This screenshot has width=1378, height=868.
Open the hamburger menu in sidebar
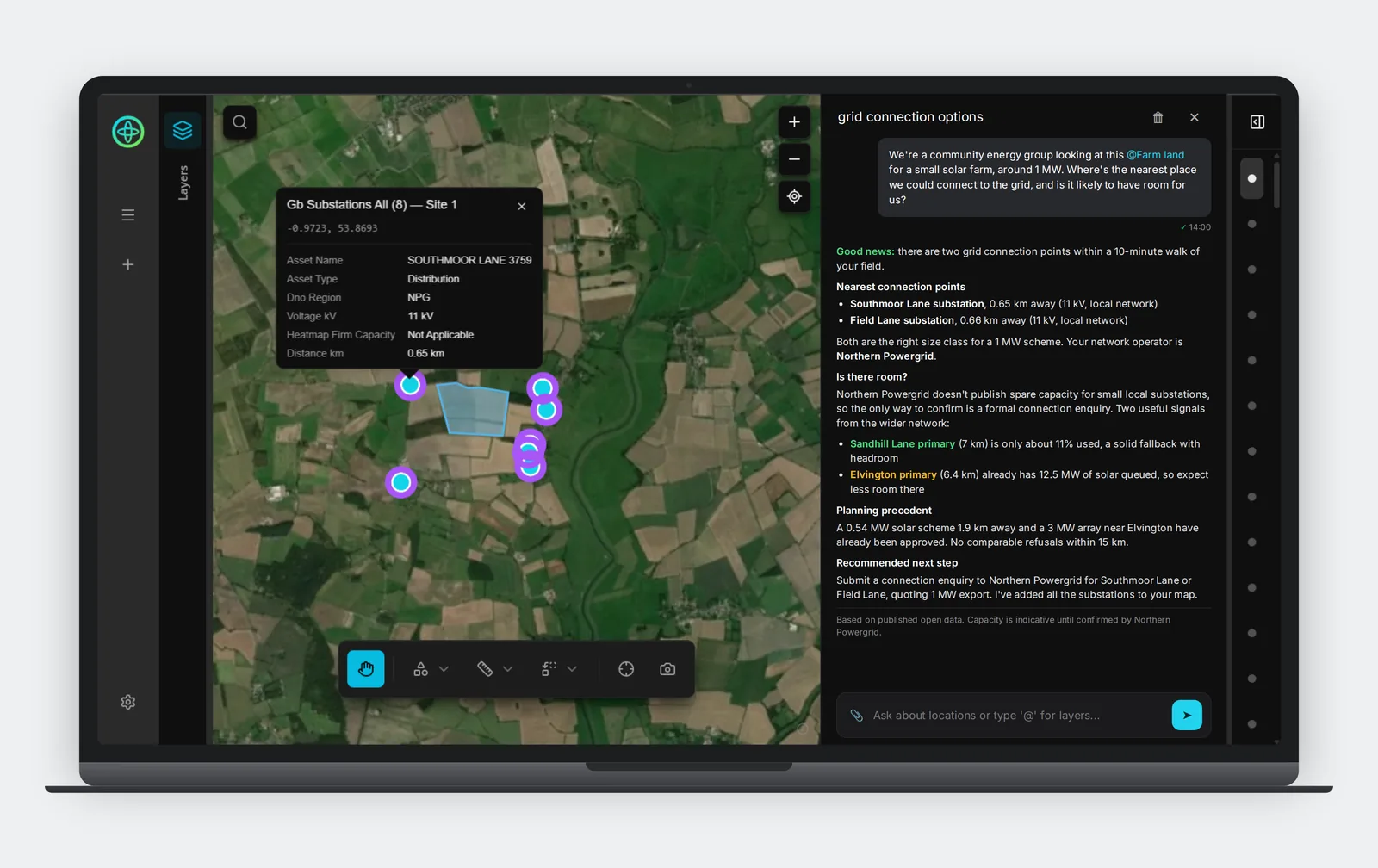tap(128, 215)
